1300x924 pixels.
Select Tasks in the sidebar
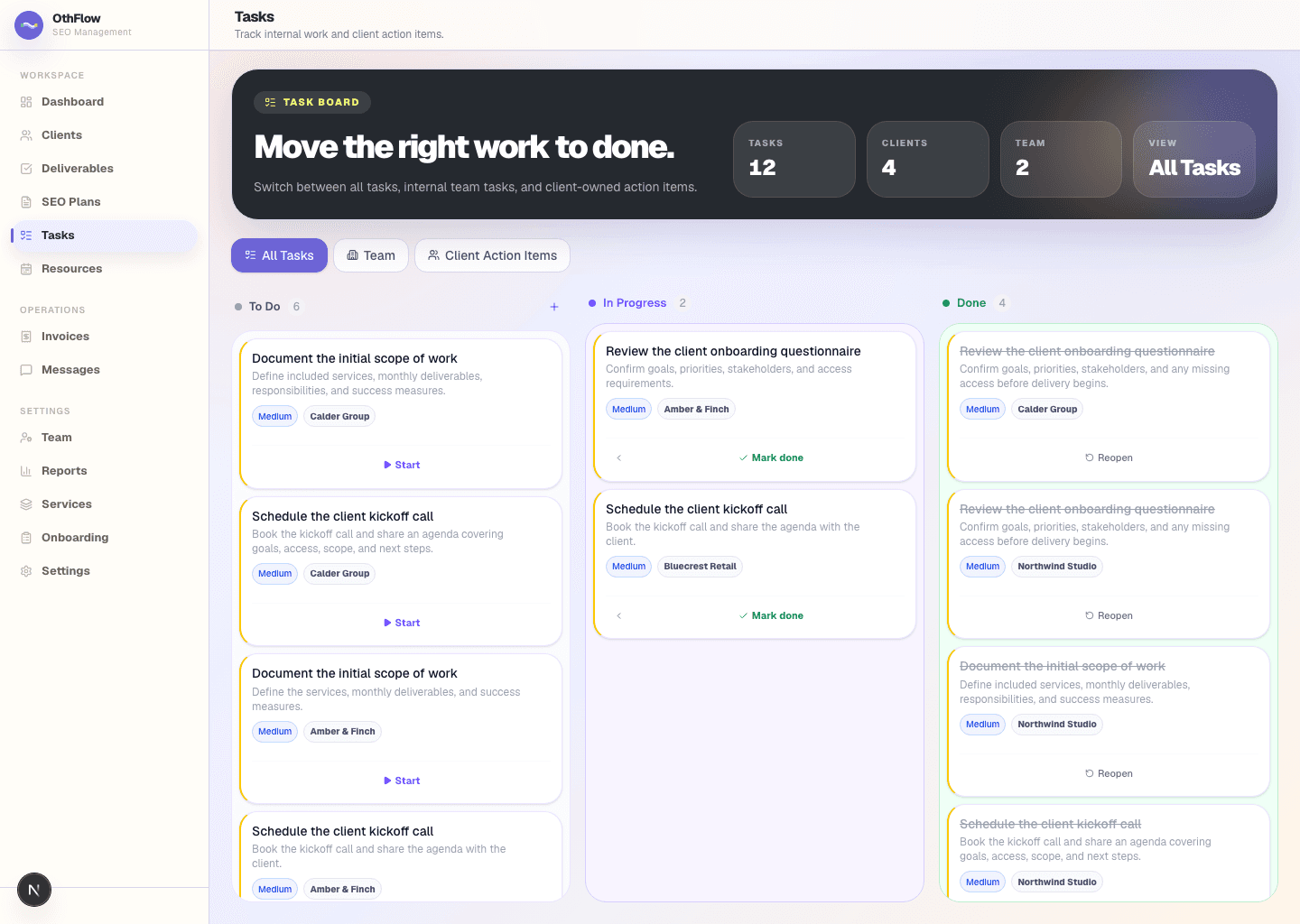104,236
